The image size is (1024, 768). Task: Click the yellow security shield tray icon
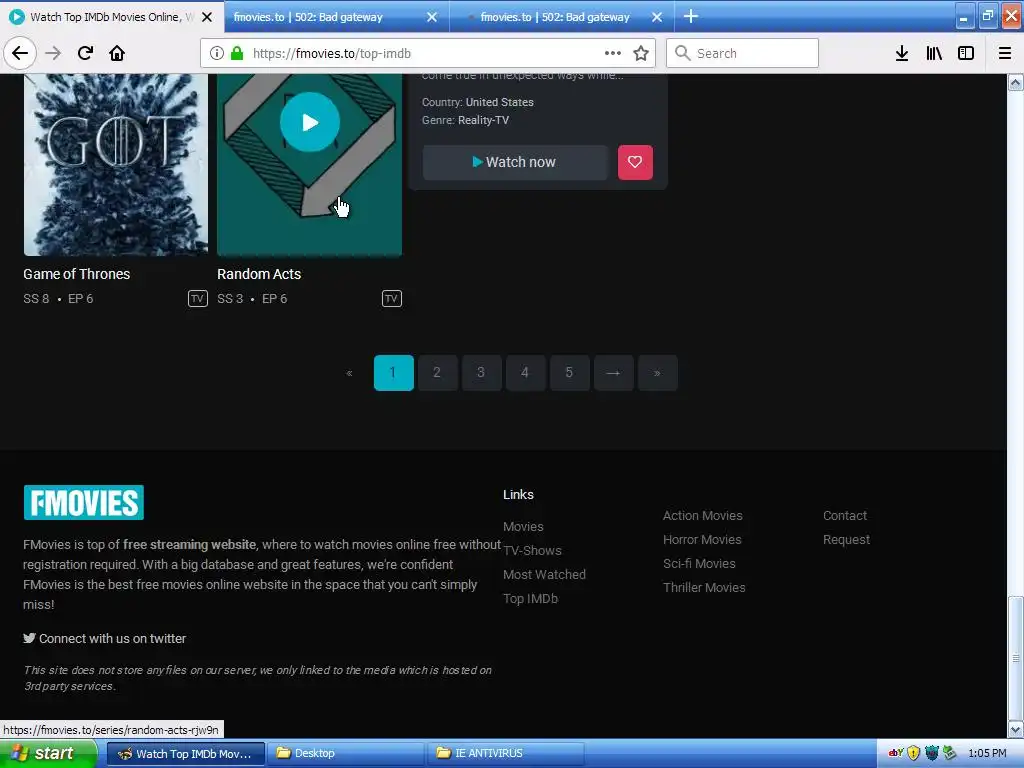click(x=914, y=753)
